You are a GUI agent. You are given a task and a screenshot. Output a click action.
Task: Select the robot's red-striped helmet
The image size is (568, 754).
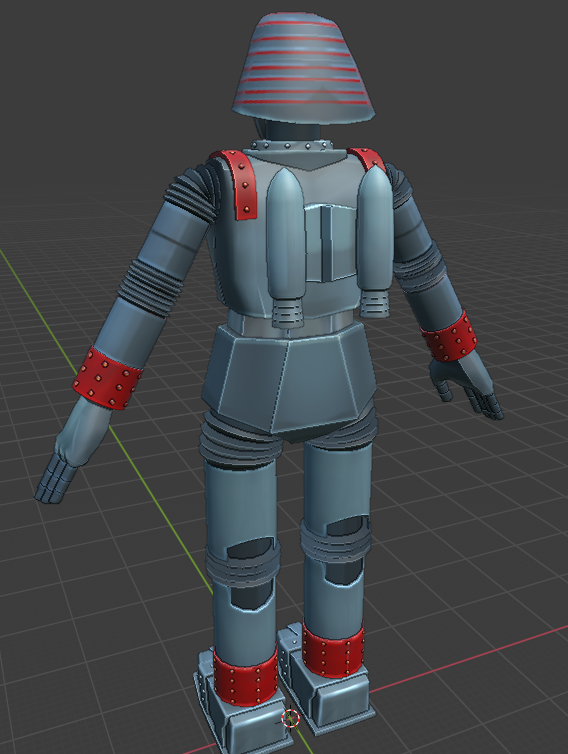(303, 68)
